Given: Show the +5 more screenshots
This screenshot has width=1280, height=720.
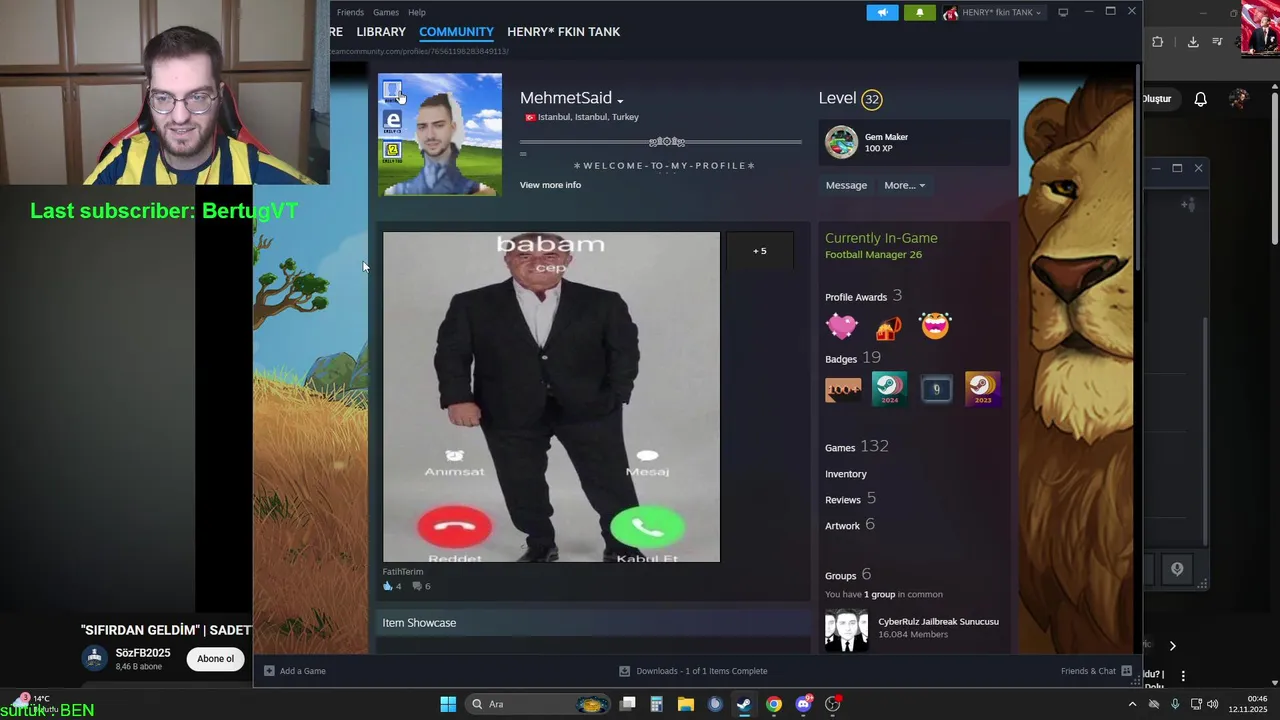Looking at the screenshot, I should tap(760, 251).
